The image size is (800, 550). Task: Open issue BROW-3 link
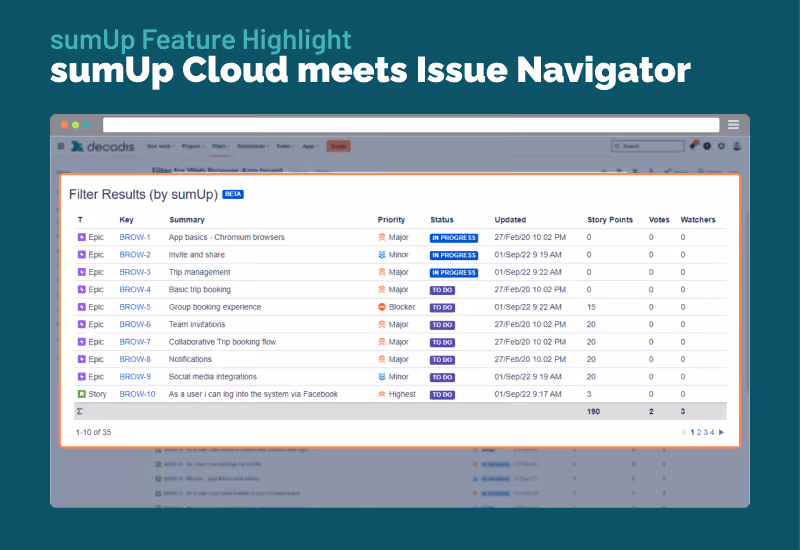135,272
